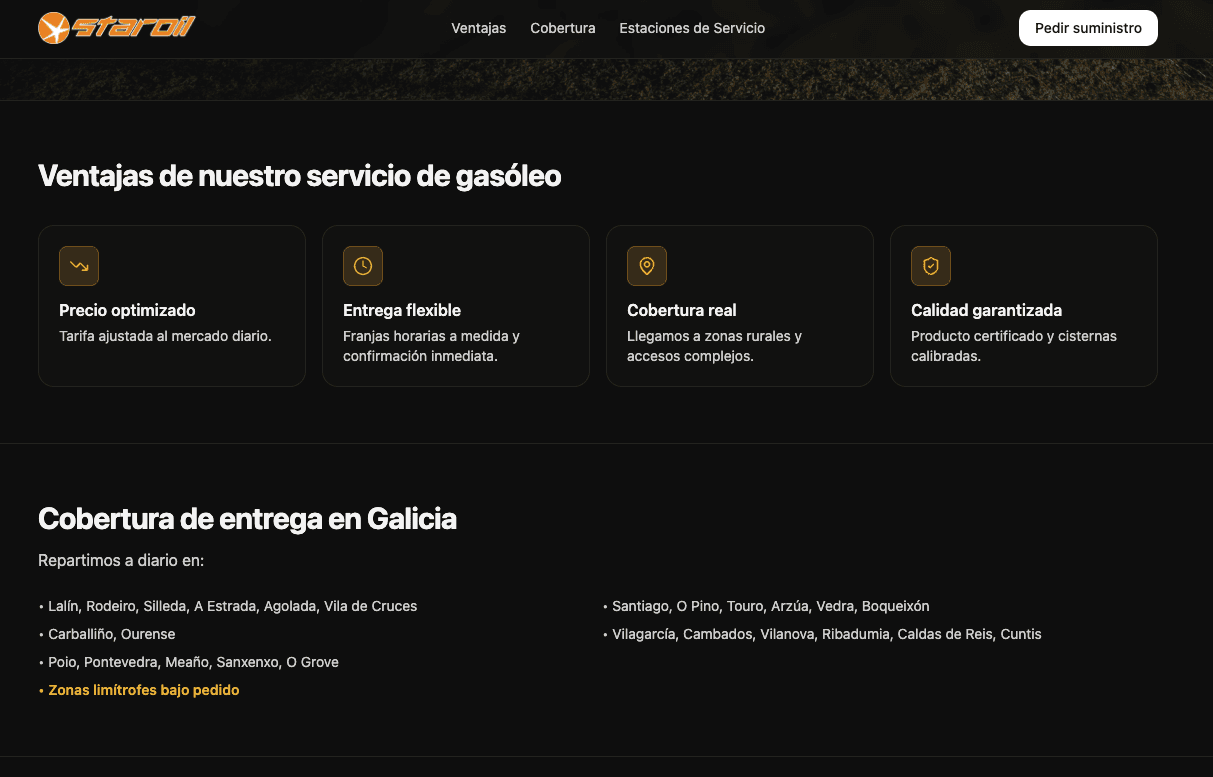1213x777 pixels.
Task: Click the Lalín, Rodeiro, Silleda list row
Action: (228, 606)
